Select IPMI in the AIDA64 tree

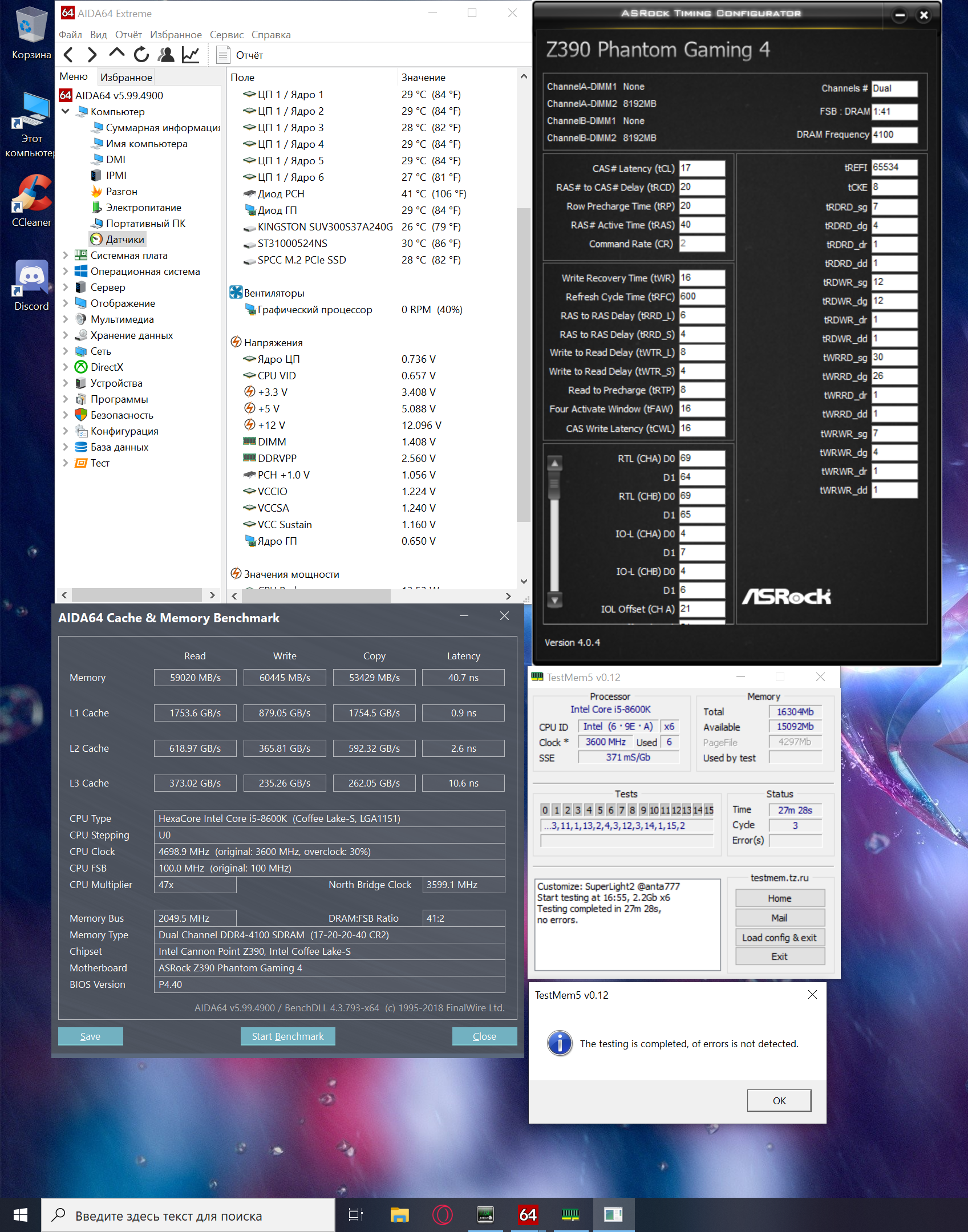(x=109, y=176)
